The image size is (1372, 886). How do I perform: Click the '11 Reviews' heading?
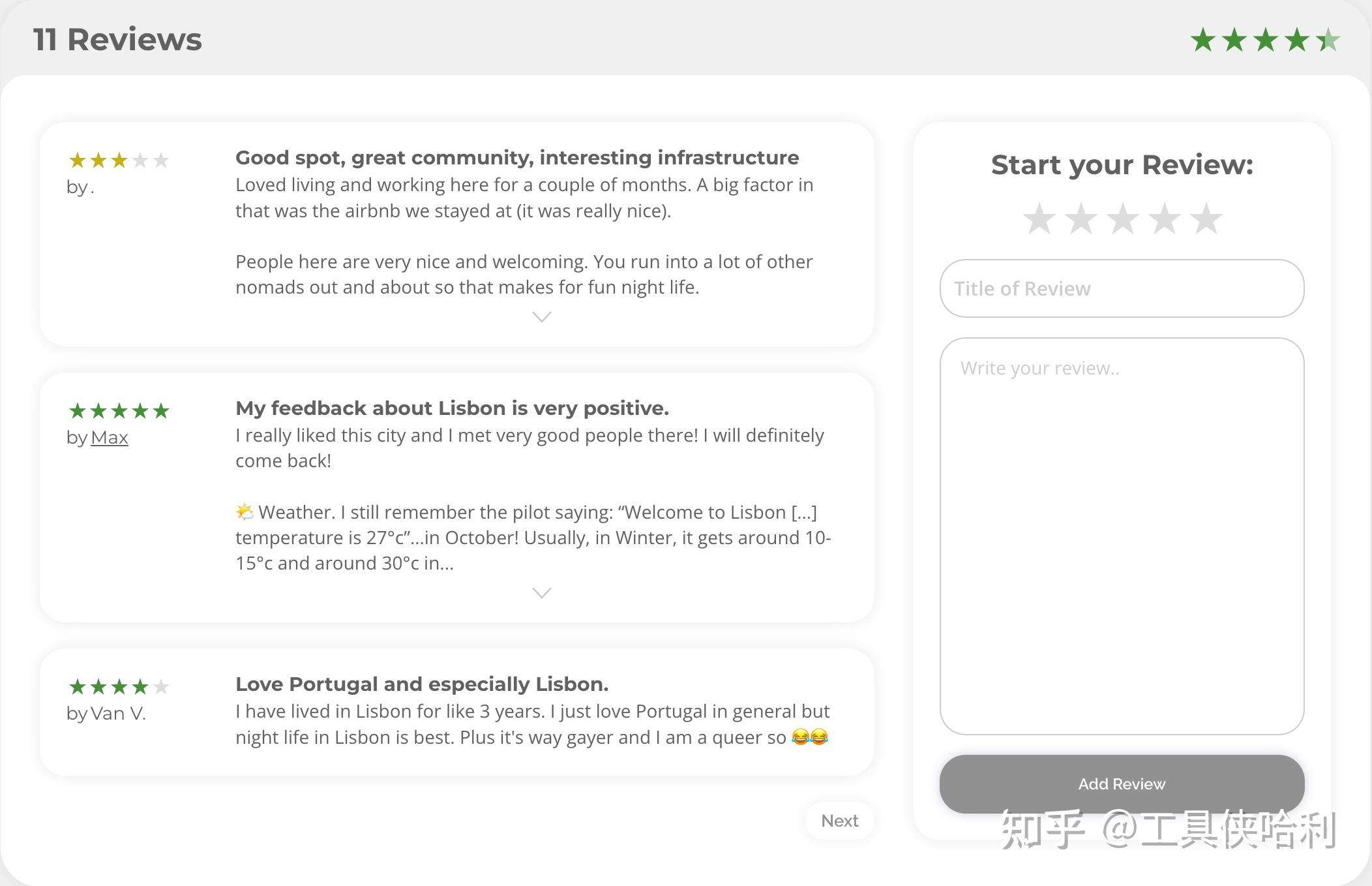[x=117, y=40]
